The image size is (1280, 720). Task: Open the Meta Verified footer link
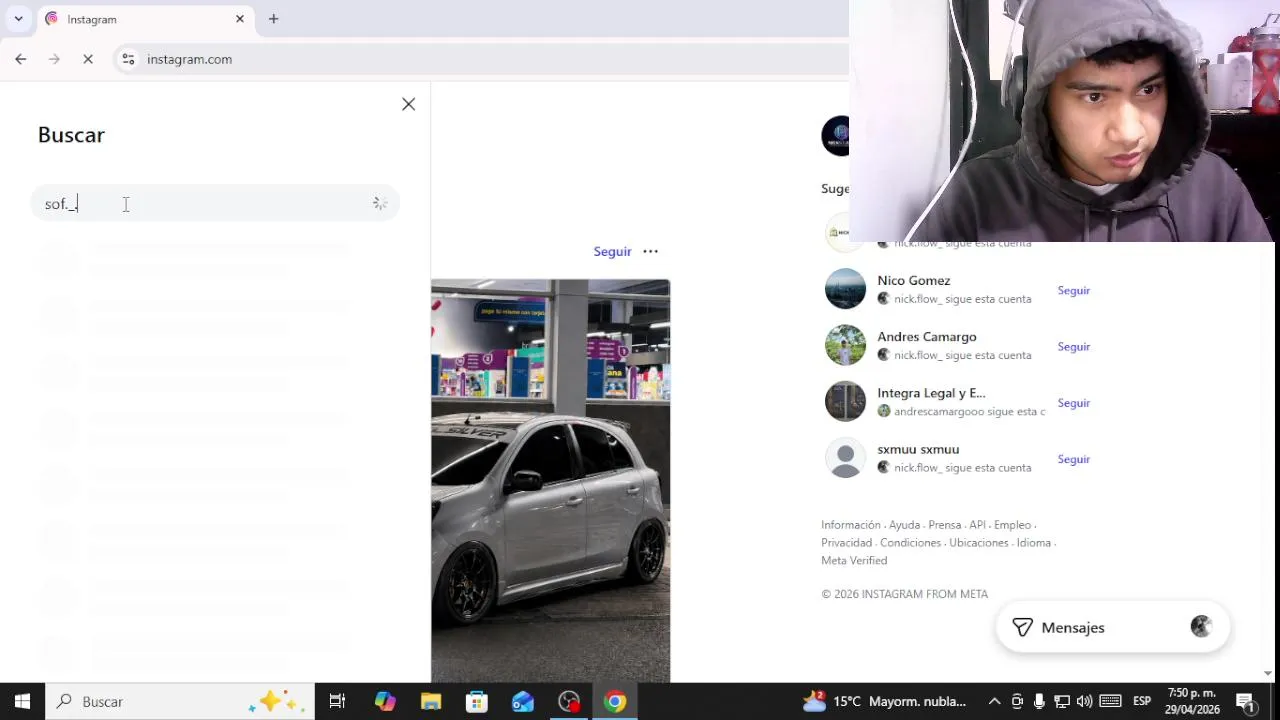click(854, 561)
